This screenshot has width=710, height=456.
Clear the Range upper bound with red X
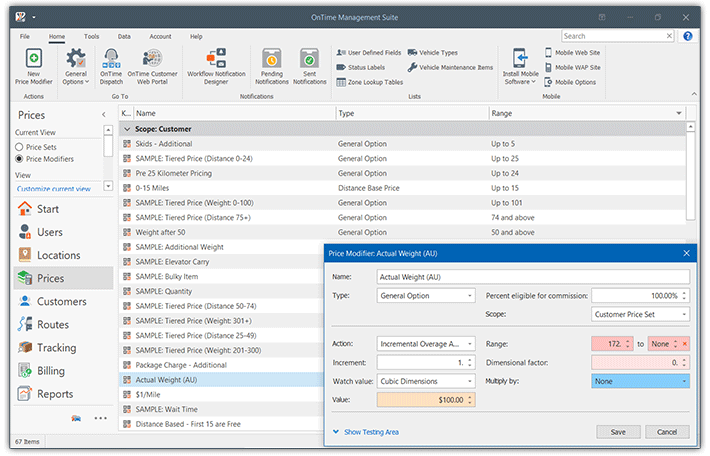[685, 344]
